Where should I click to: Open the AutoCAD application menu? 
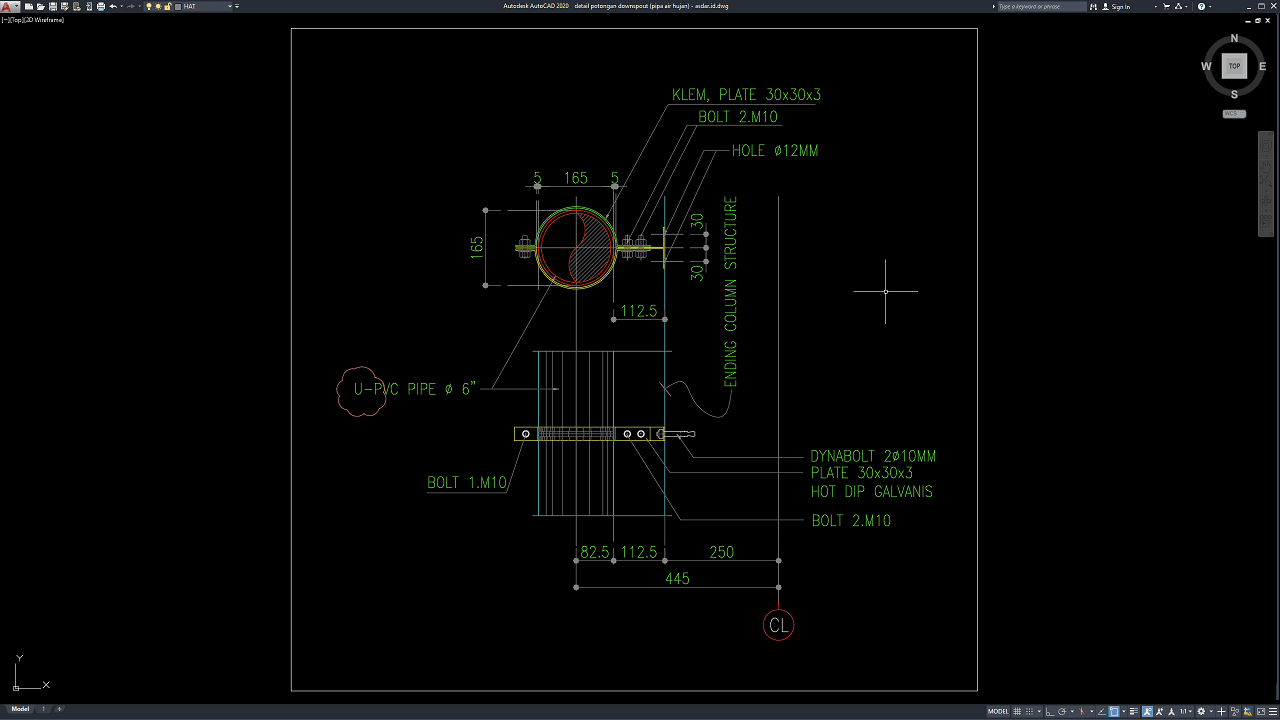click(8, 6)
